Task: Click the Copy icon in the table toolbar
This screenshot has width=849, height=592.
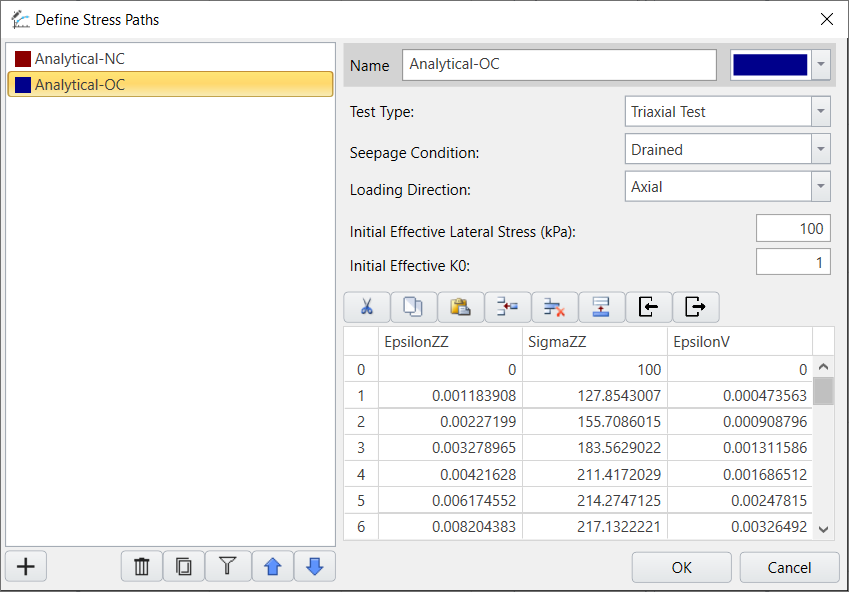Action: click(x=413, y=307)
